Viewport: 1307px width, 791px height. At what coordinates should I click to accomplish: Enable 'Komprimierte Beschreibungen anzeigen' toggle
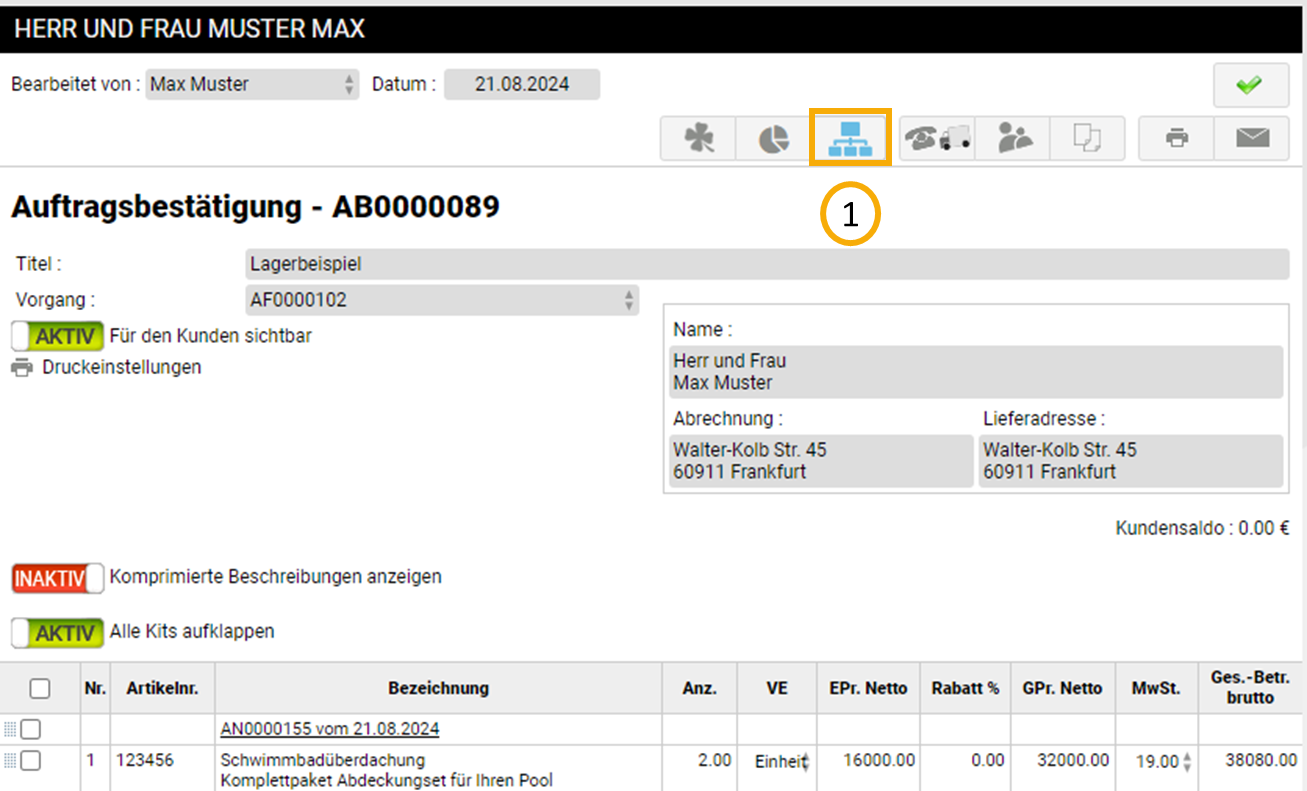[x=58, y=578]
